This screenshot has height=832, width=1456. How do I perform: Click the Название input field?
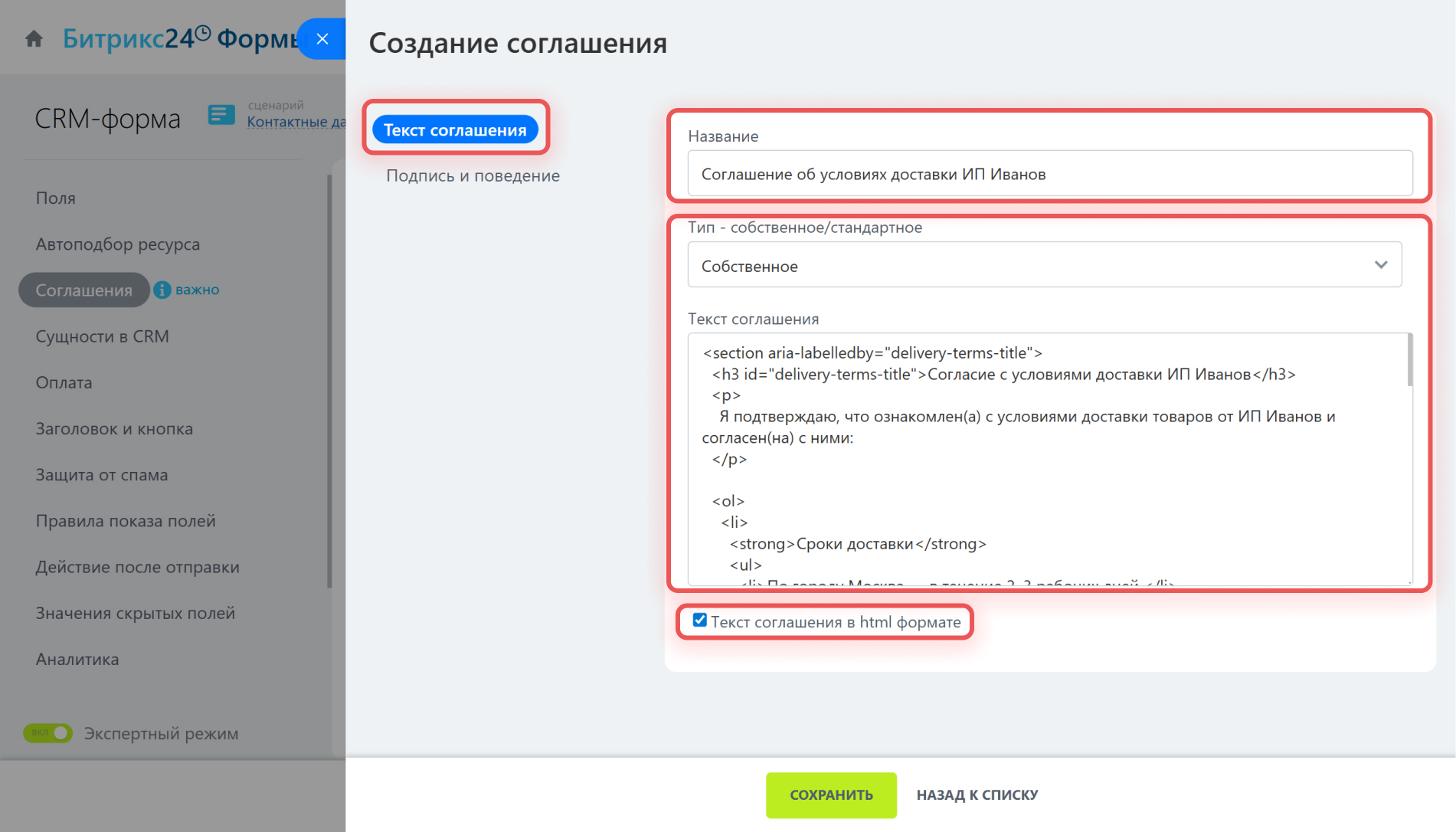click(1049, 174)
